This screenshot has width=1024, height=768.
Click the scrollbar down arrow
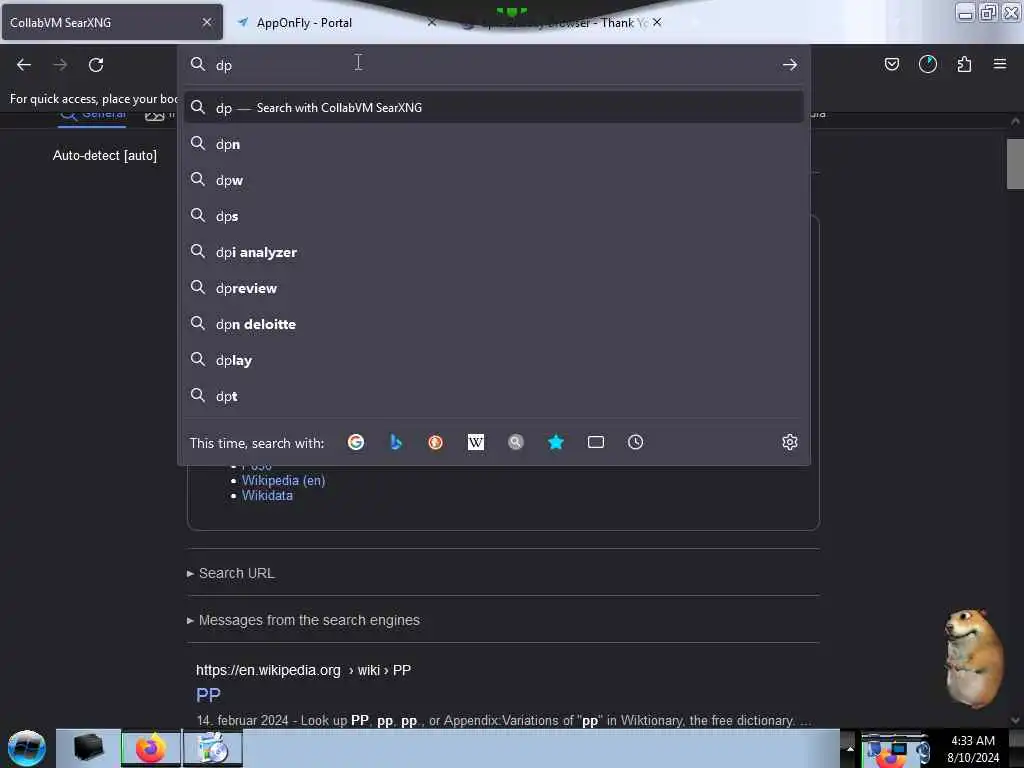point(1015,720)
